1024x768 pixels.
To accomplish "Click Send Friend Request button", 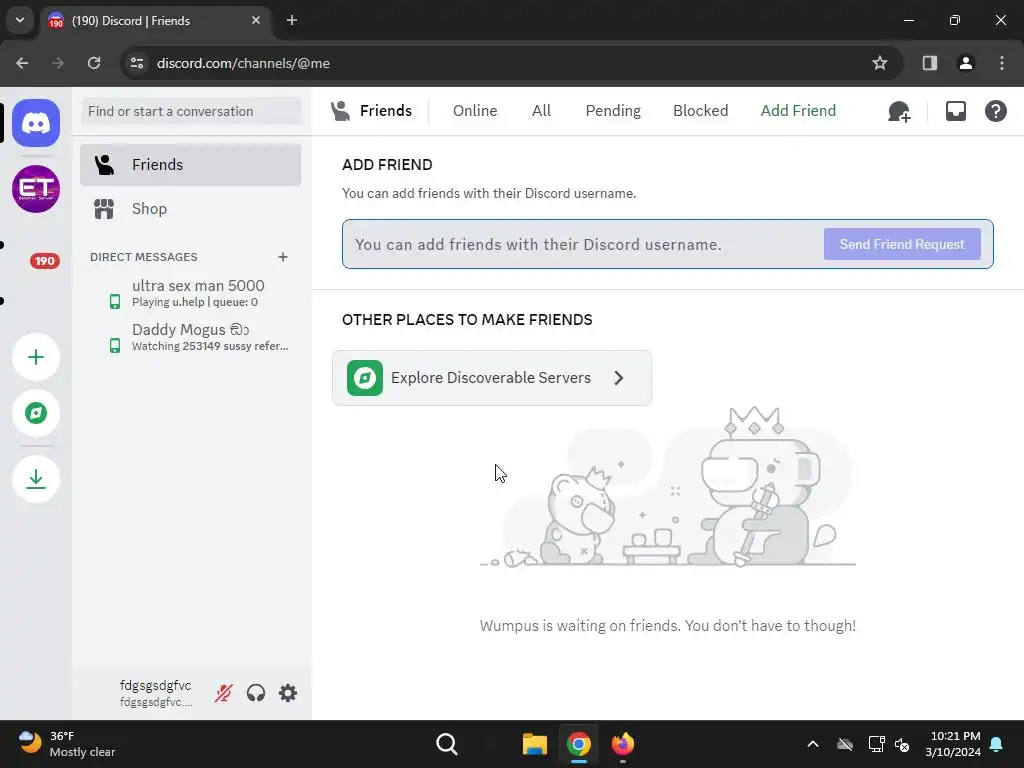I will (x=902, y=244).
